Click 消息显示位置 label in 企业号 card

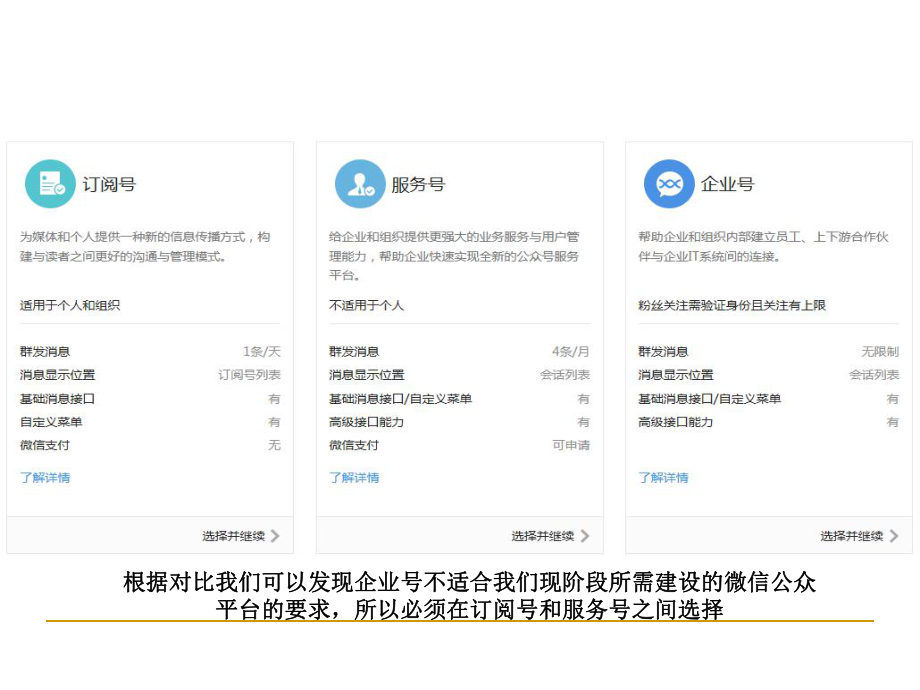coord(676,374)
